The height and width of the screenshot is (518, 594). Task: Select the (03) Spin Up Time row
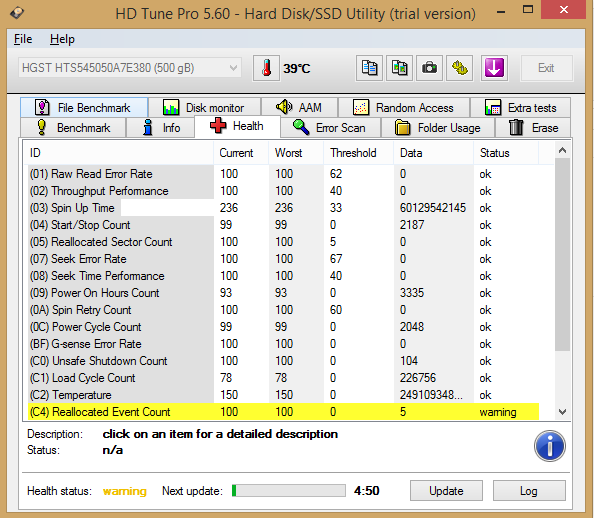(x=283, y=208)
